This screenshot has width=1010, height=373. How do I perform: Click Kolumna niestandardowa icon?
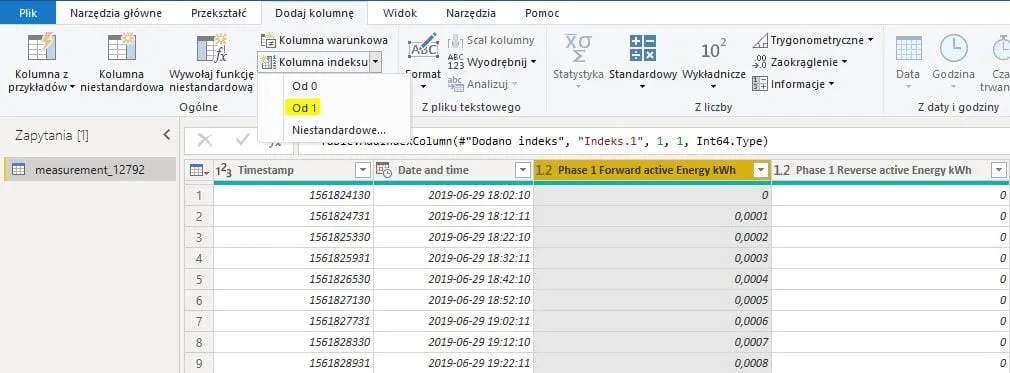(x=122, y=48)
